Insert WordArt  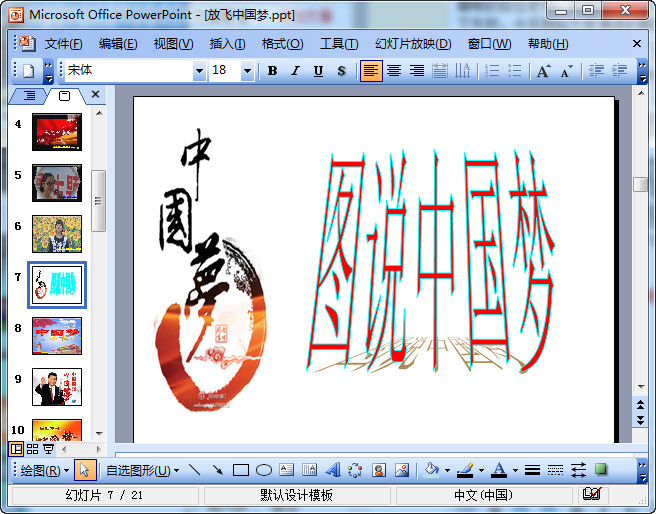tap(333, 471)
